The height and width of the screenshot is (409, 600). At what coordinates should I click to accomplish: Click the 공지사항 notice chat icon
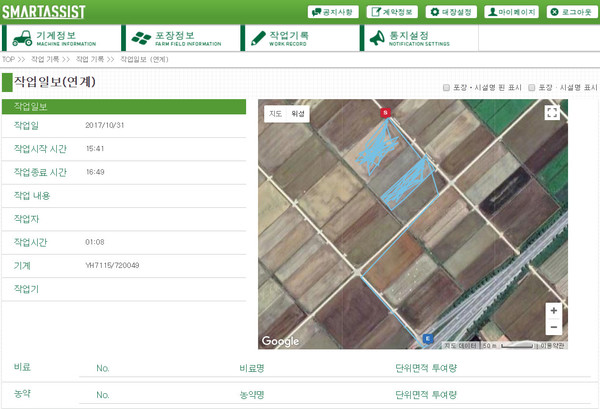(x=317, y=12)
